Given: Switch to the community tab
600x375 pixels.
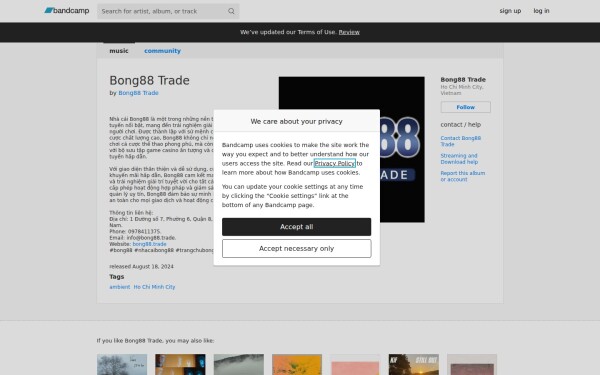Looking at the screenshot, I should coord(162,51).
